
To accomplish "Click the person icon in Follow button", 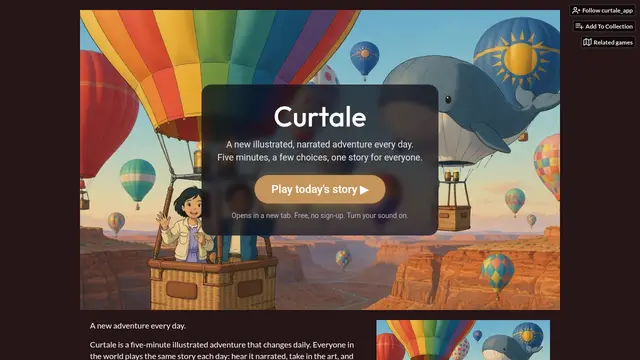I will pos(576,11).
